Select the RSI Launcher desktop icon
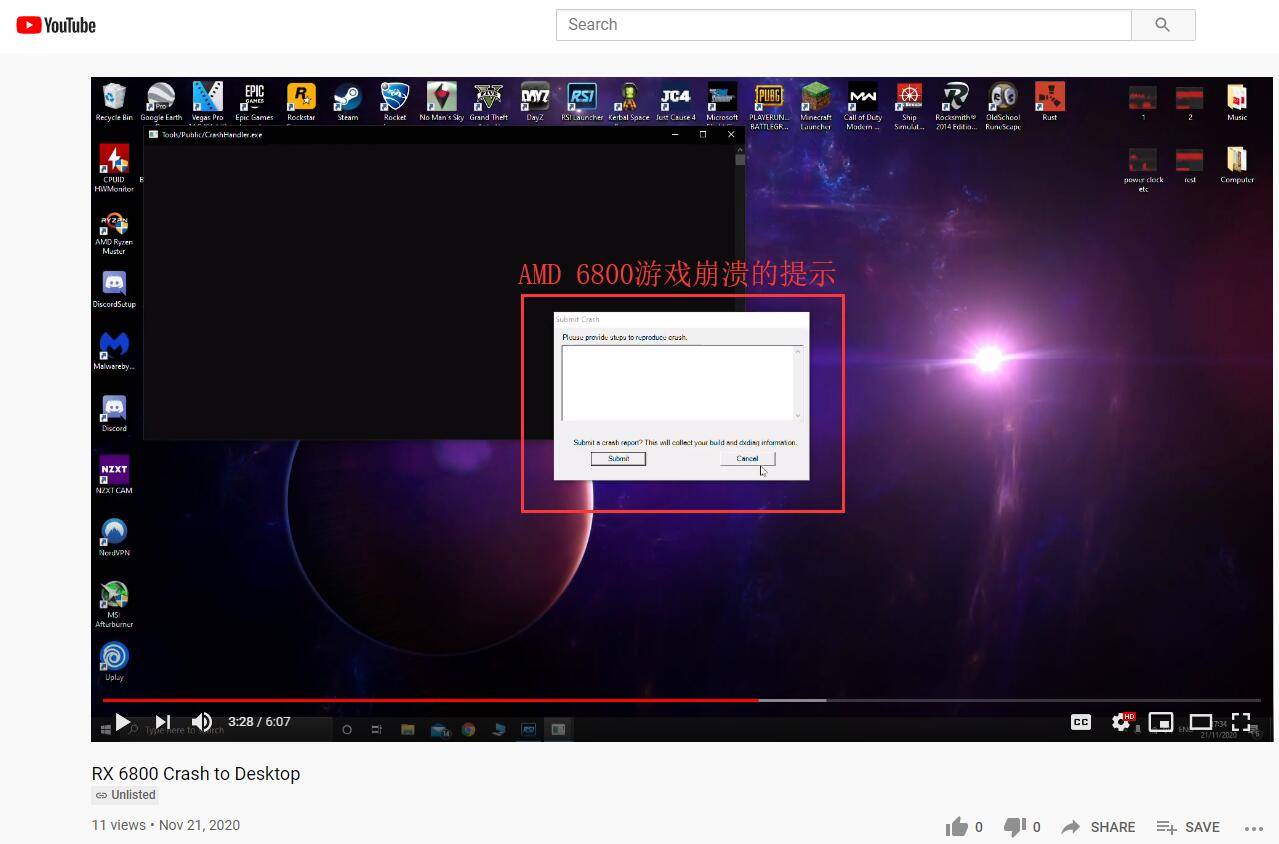This screenshot has height=844, width=1279. (582, 102)
